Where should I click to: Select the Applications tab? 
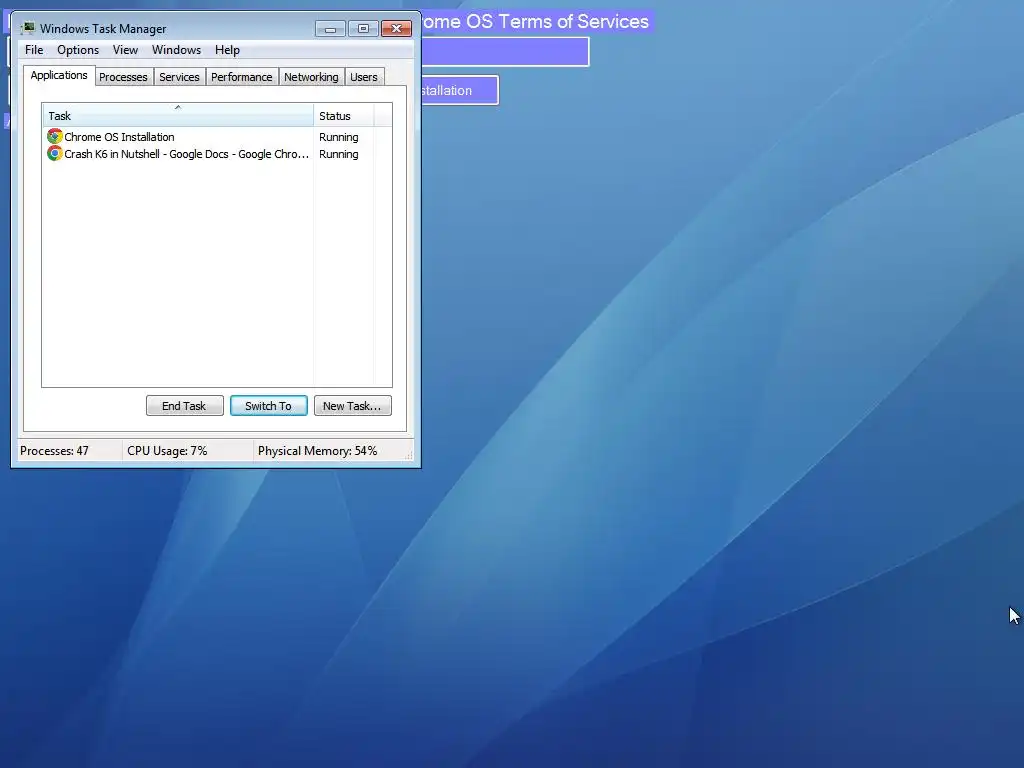(x=59, y=75)
